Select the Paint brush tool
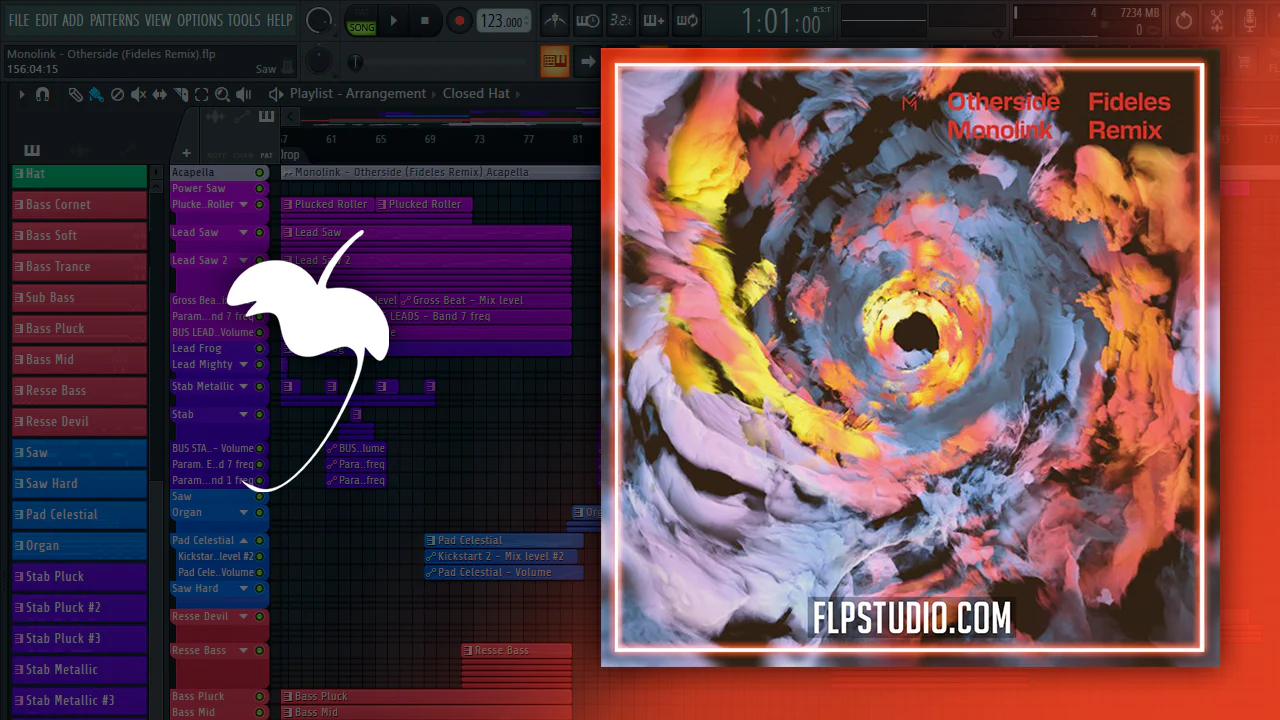 96,94
